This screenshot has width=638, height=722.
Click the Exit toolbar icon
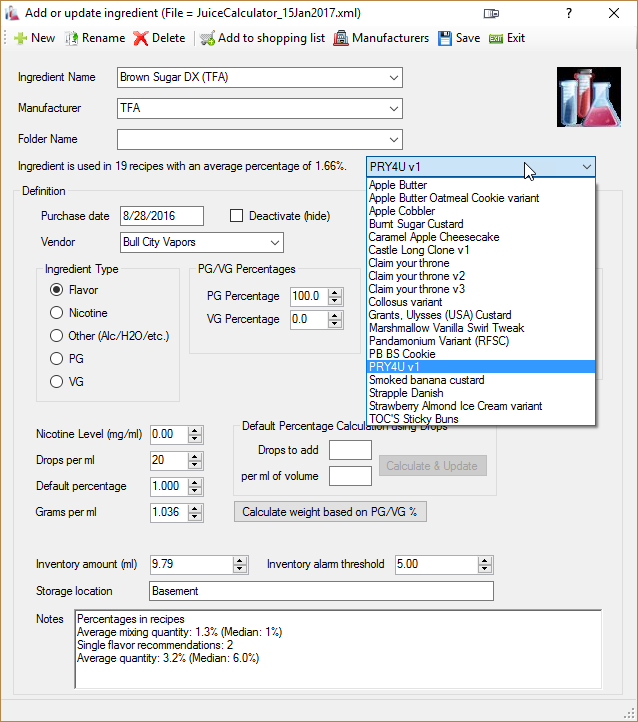tap(495, 39)
